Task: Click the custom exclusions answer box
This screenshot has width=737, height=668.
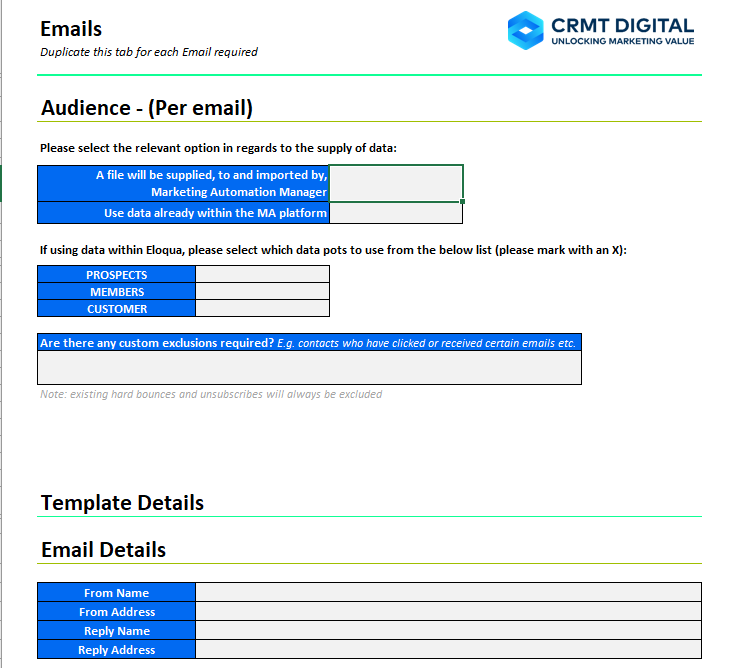Action: [x=309, y=368]
